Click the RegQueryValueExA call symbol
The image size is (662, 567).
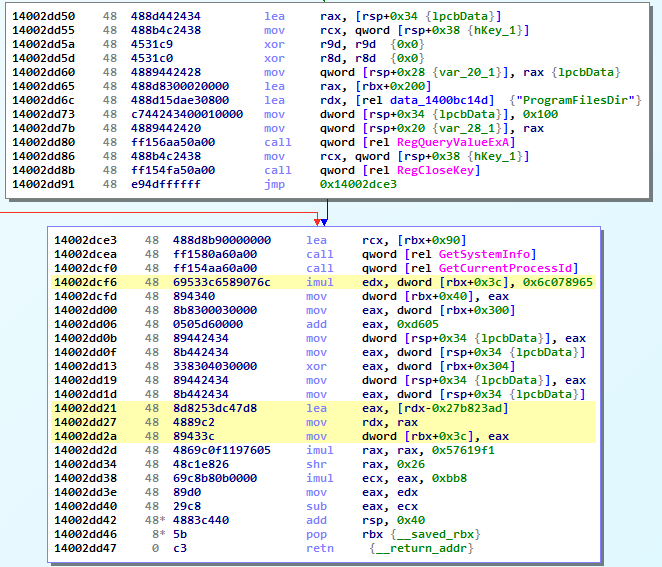coord(453,142)
